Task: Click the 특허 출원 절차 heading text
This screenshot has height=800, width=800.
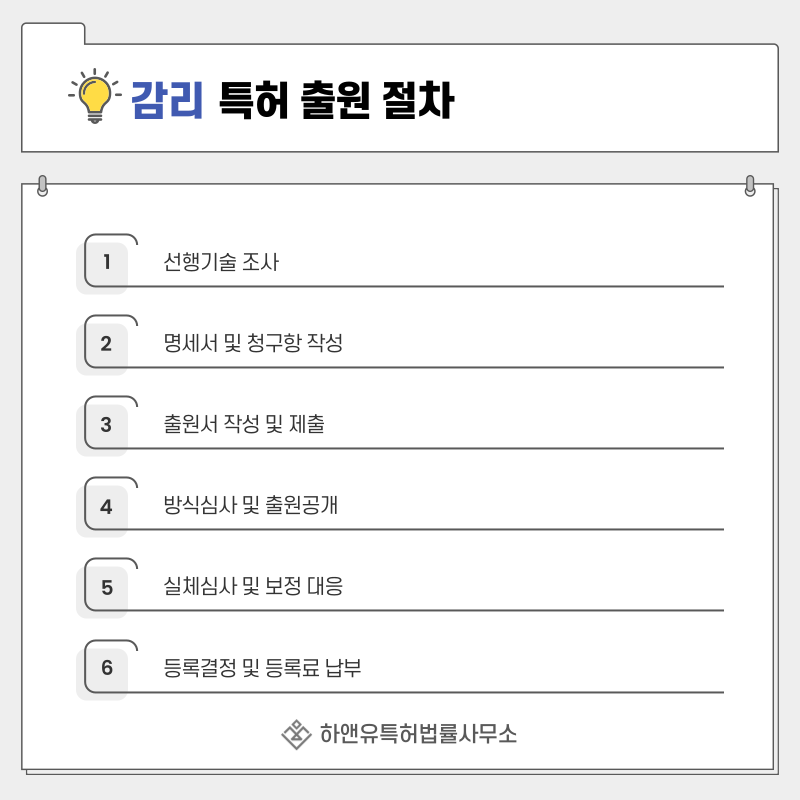Action: pos(336,100)
